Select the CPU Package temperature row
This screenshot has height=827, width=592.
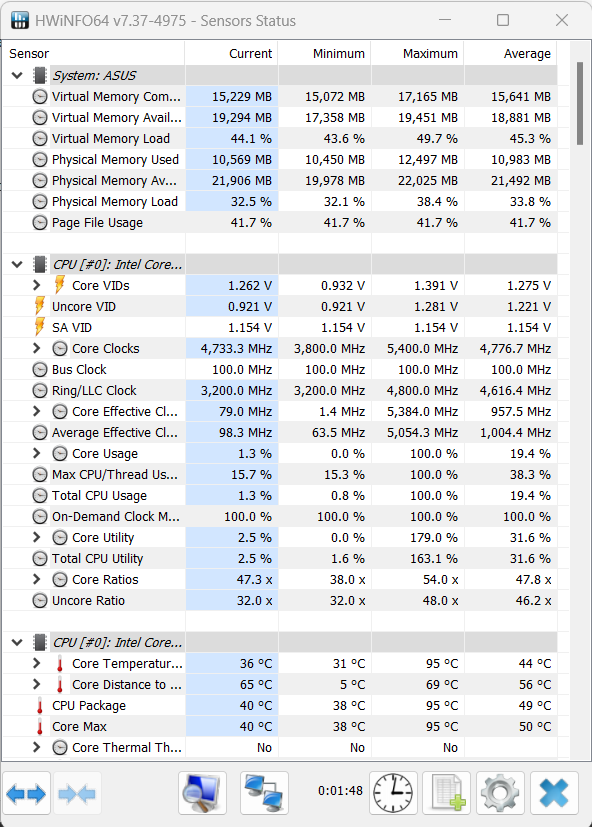coord(280,706)
